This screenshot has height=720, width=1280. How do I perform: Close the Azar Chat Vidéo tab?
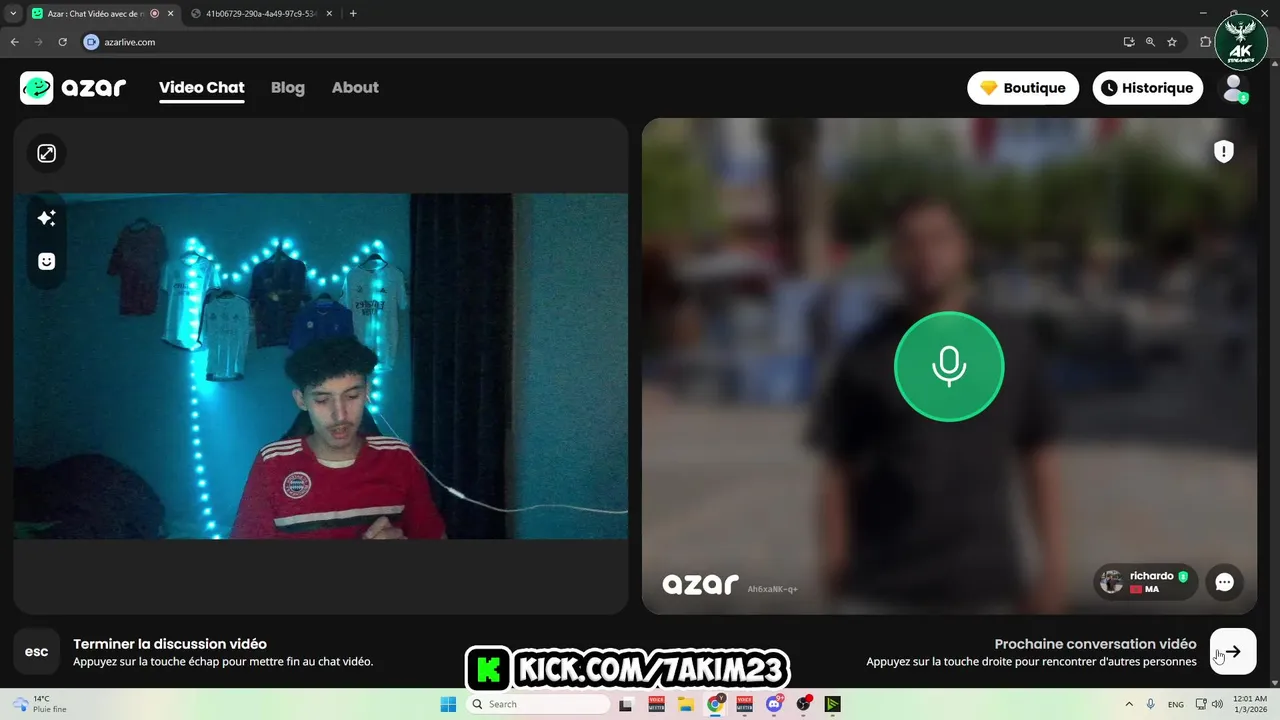click(x=170, y=13)
